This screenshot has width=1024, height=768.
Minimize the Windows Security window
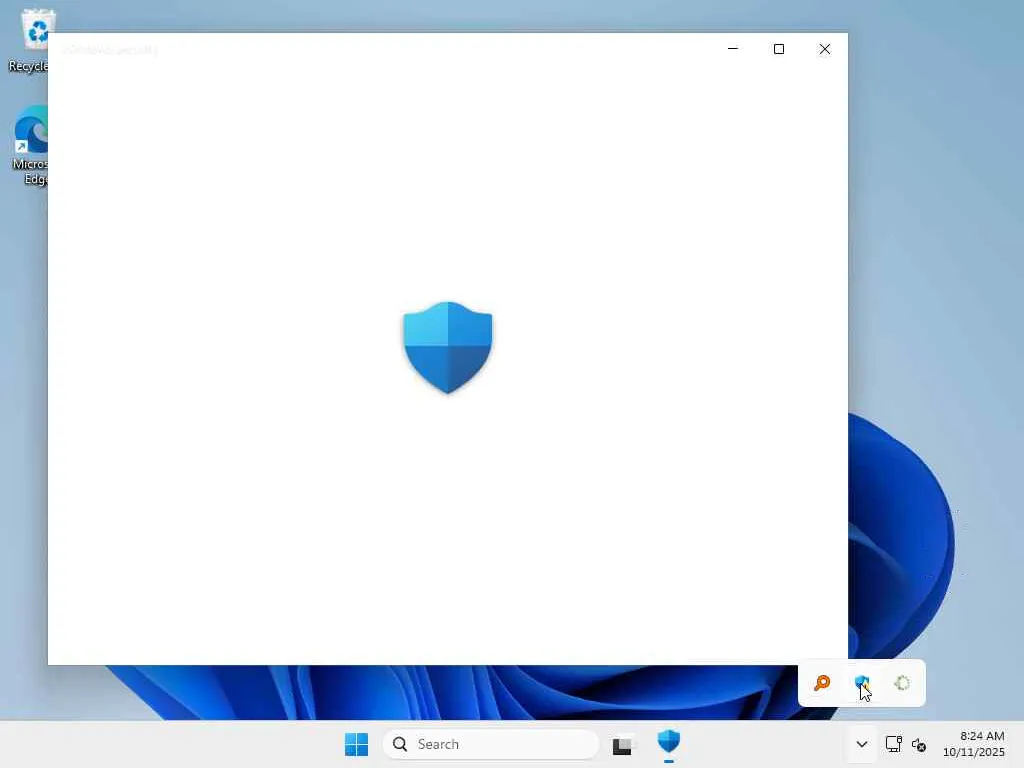click(733, 49)
